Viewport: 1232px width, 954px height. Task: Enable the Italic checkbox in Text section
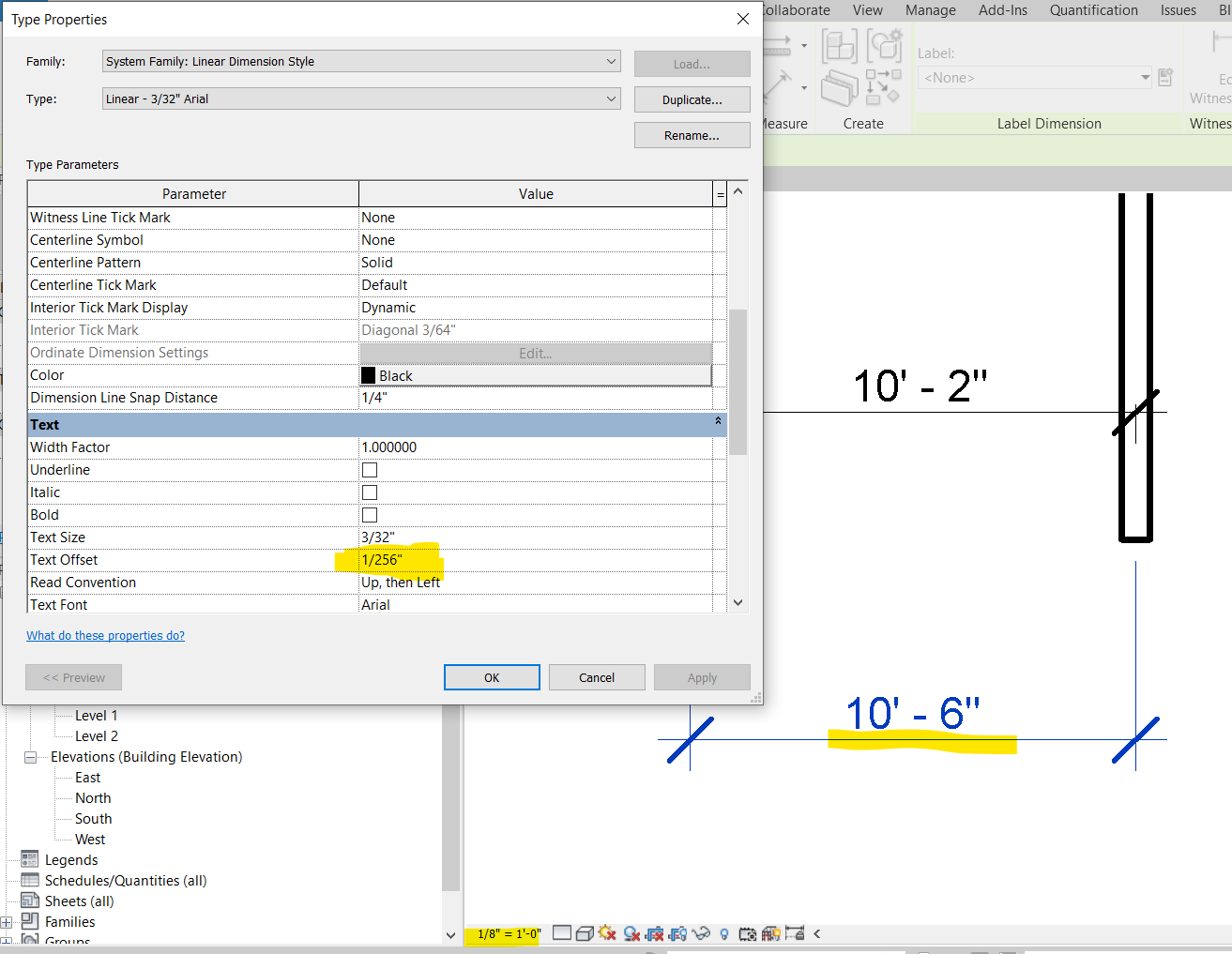coord(369,492)
